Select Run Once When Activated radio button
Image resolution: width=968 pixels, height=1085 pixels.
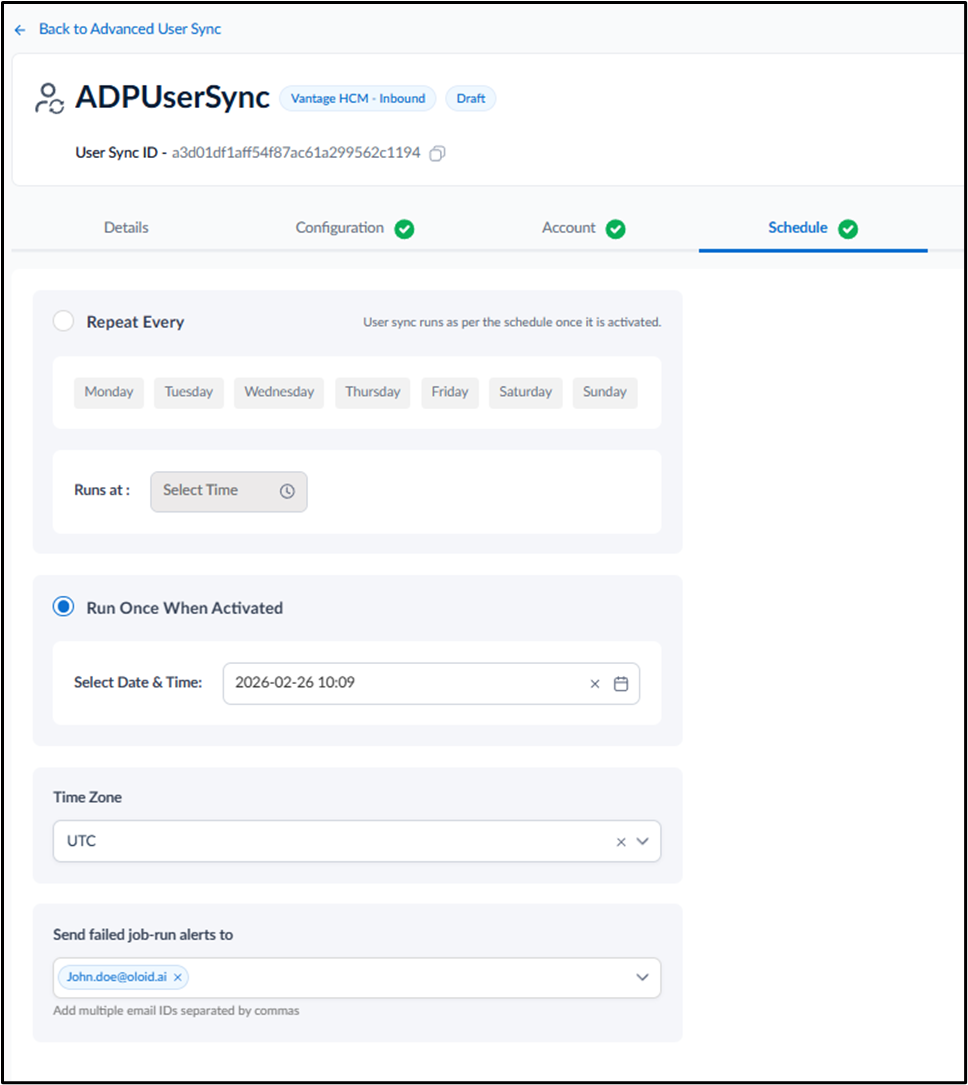point(64,607)
